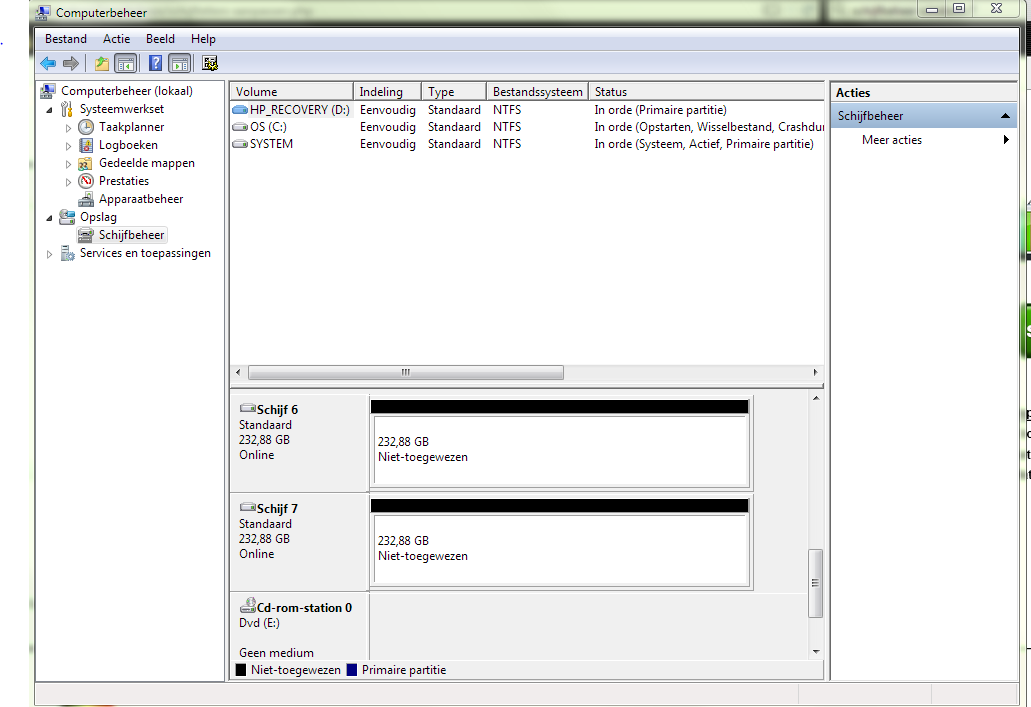
Task: Click the blue Primaire partitie legend swatch
Action: 352,670
